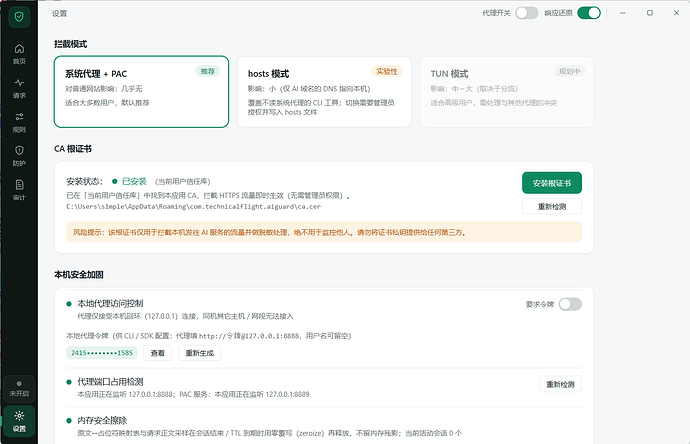Click the masked token value 2415••••1585
Image resolution: width=690 pixels, height=444 pixels.
coord(102,353)
